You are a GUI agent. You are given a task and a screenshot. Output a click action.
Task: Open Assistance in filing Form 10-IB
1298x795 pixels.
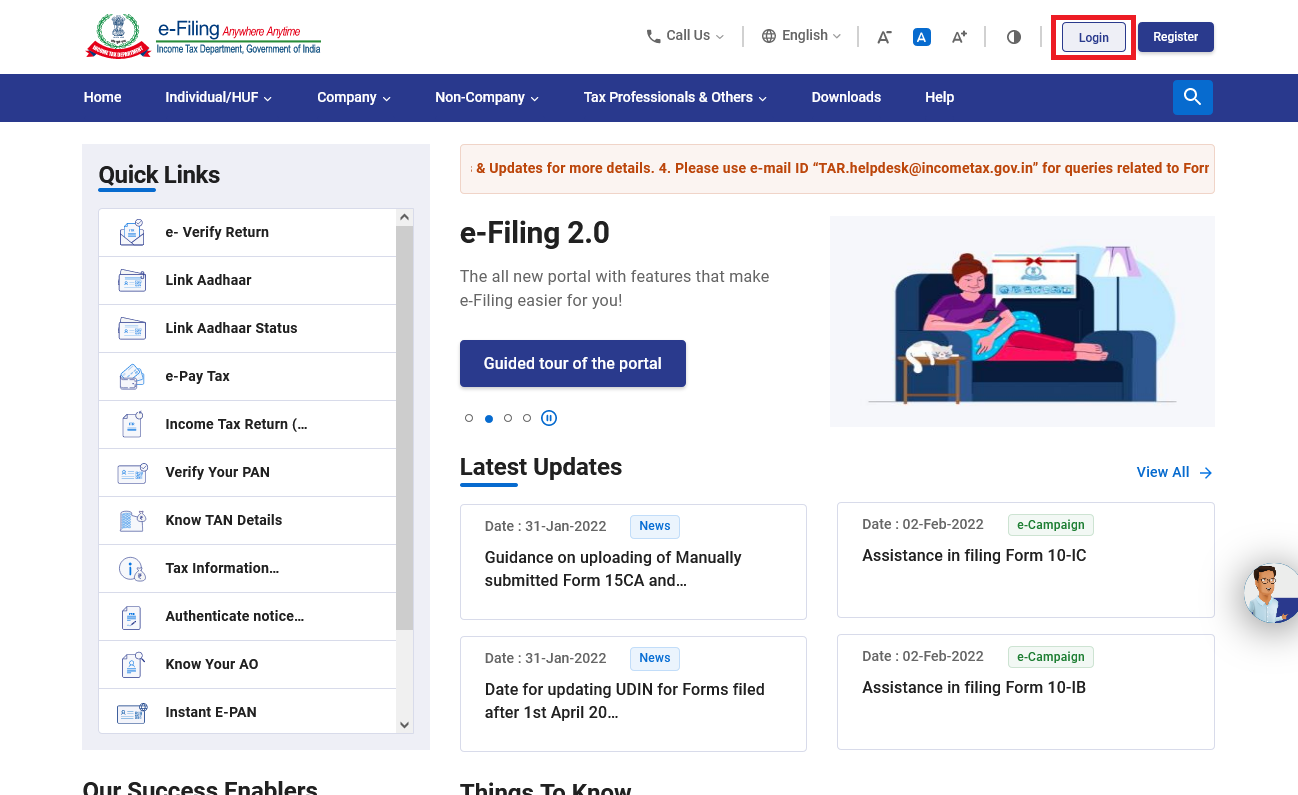coord(1026,692)
